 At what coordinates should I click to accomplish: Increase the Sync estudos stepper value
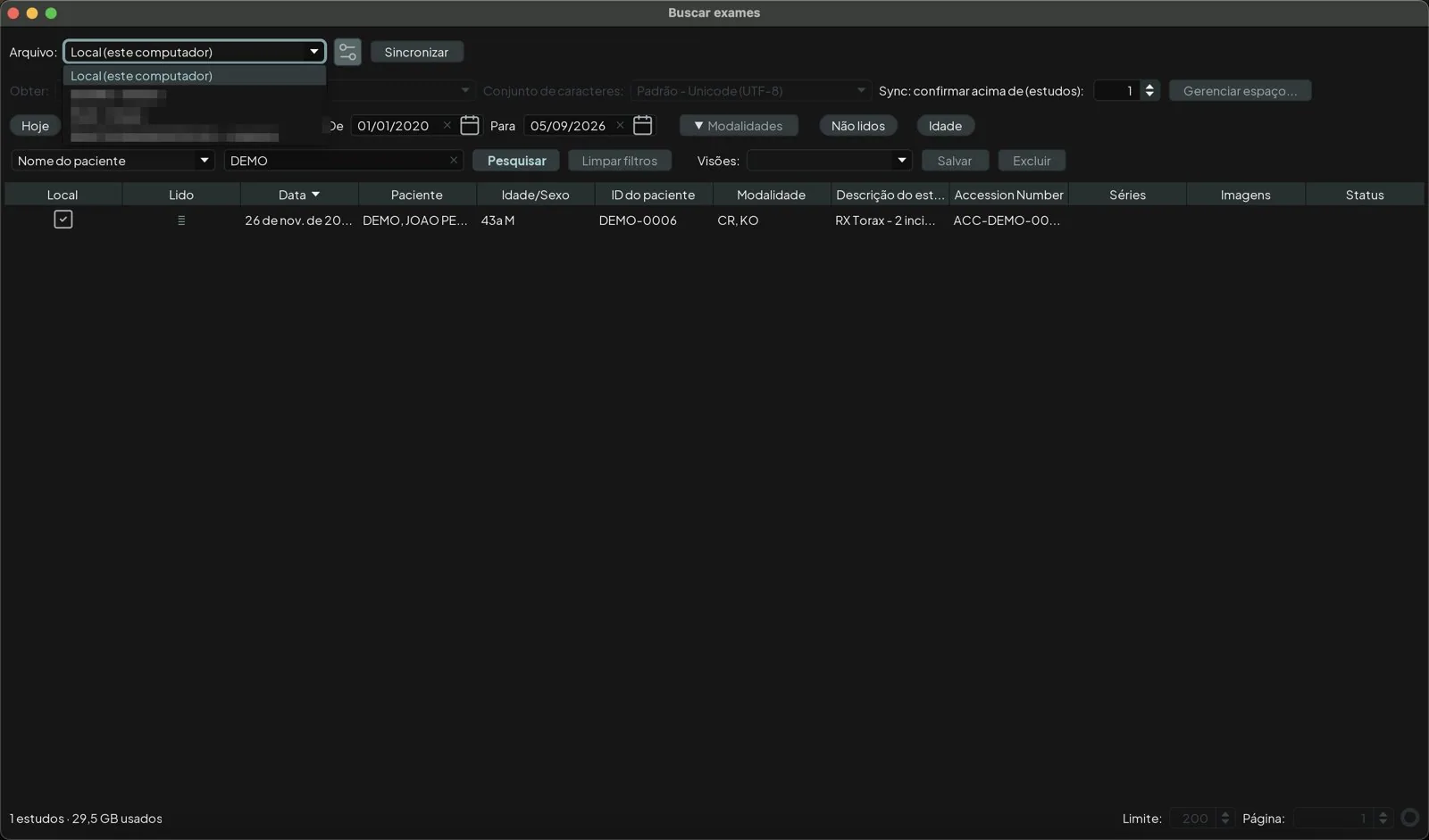[x=1149, y=86]
